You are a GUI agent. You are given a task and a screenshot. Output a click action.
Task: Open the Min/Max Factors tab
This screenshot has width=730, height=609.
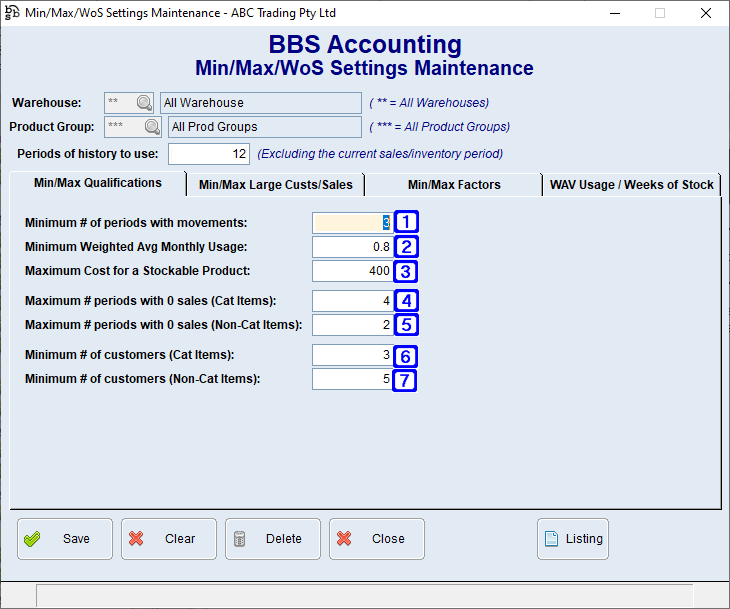click(454, 185)
